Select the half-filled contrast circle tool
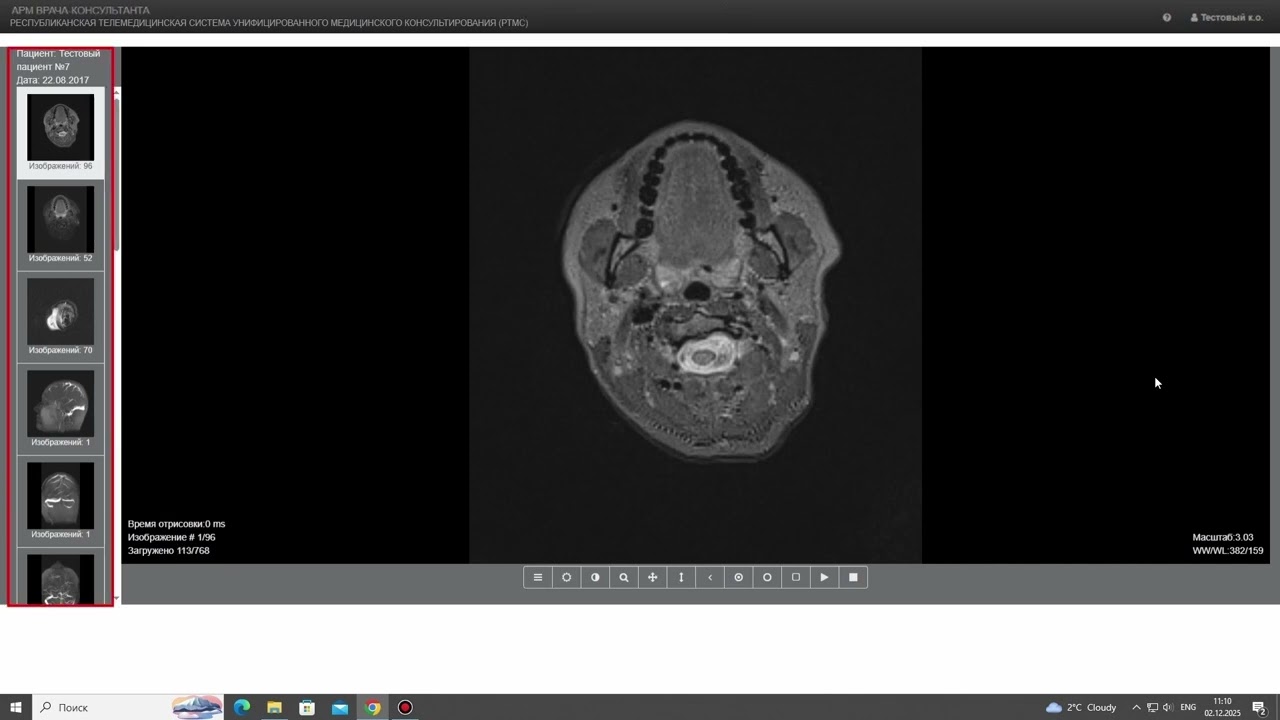 (595, 577)
